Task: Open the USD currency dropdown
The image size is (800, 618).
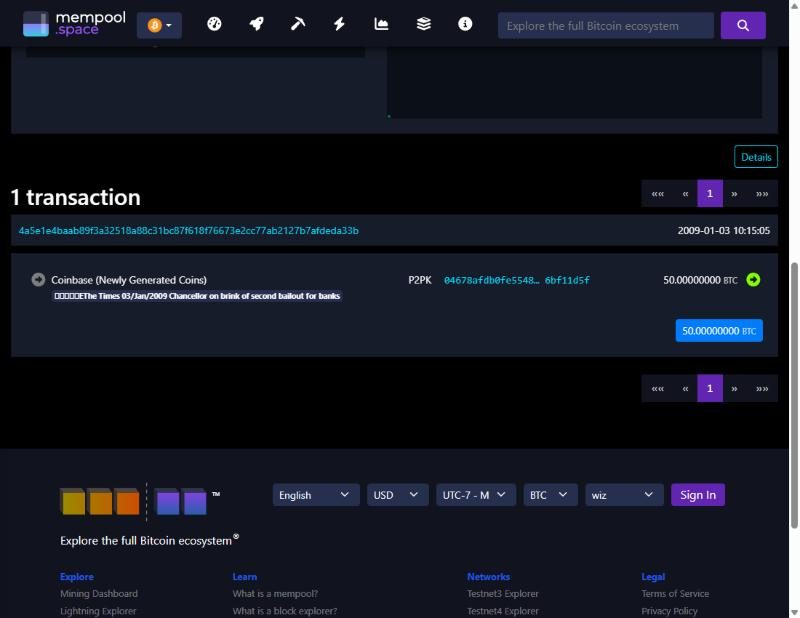Action: [x=397, y=495]
